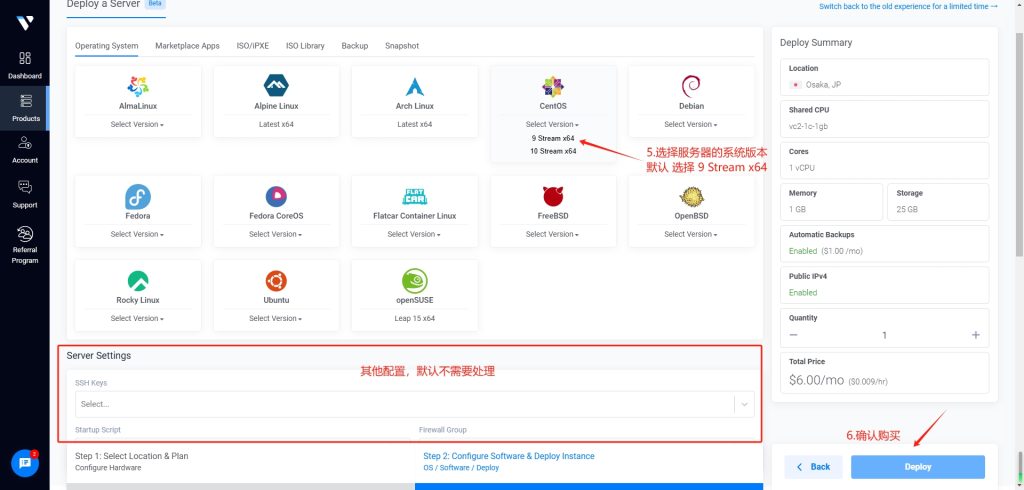Switch to Backup tab
The image size is (1024, 490).
(x=355, y=46)
